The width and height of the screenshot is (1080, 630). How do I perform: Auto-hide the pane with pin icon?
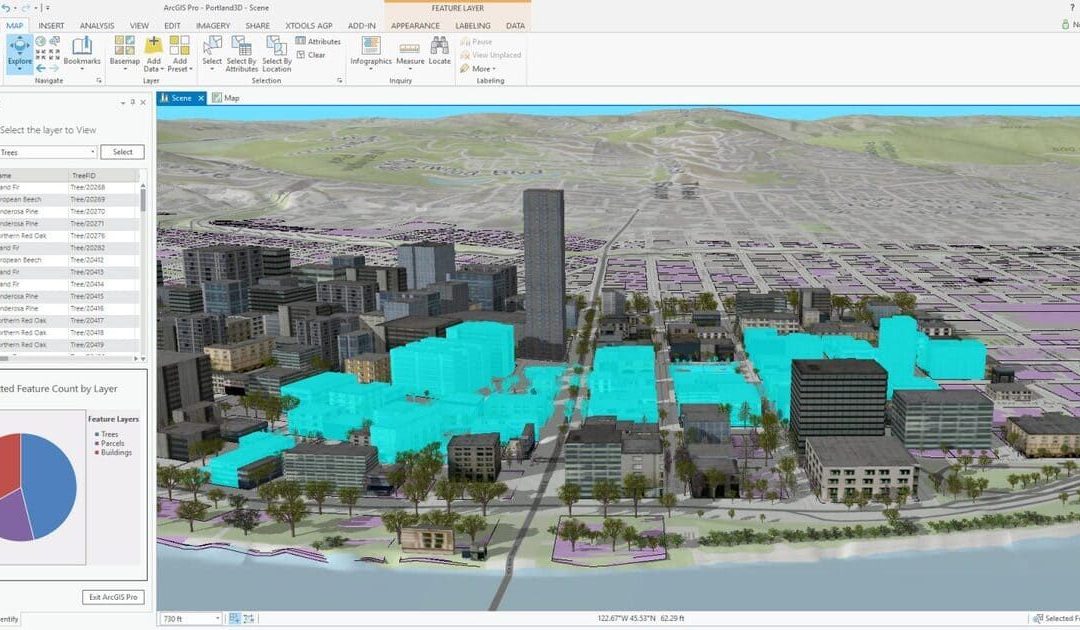(x=132, y=102)
